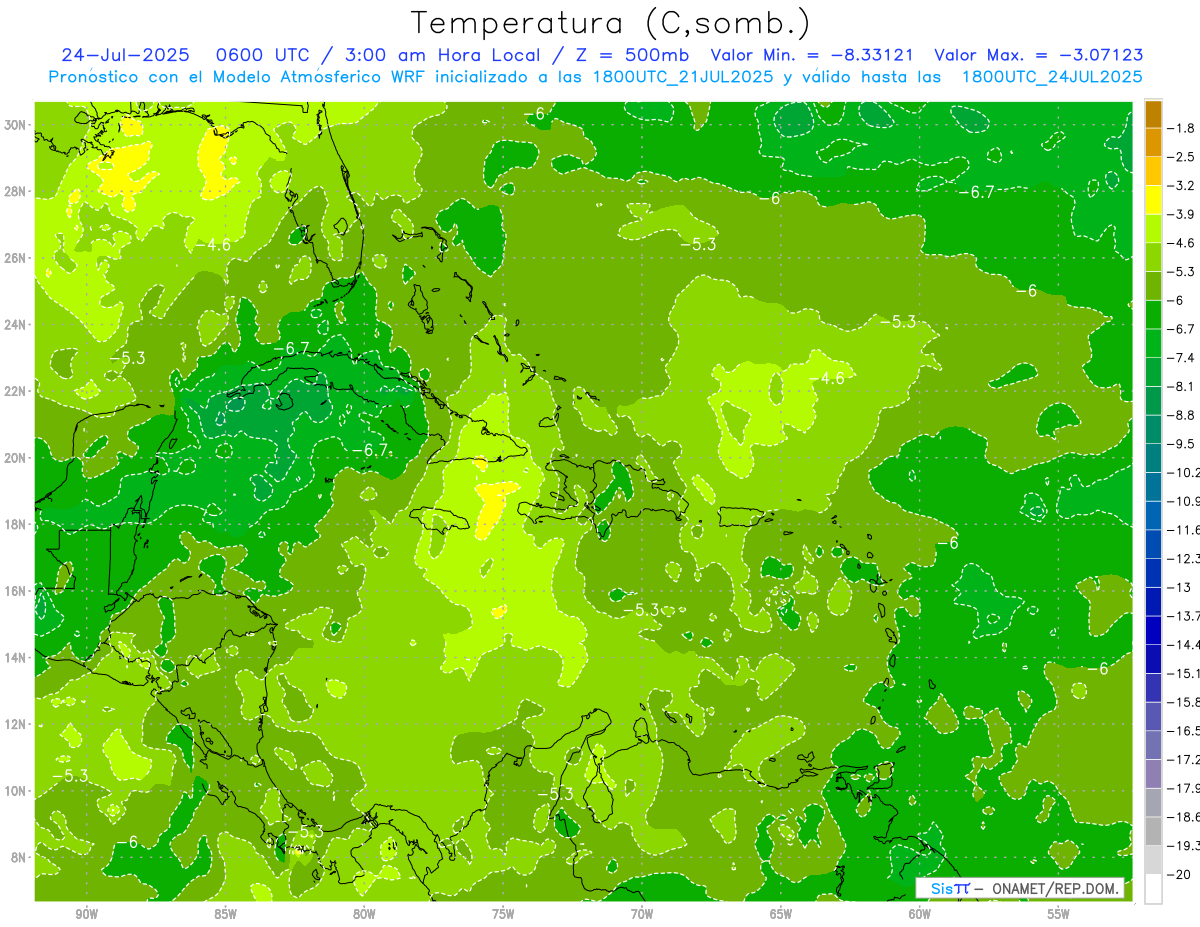Click the '8N' latitude axis label

(x=19, y=857)
